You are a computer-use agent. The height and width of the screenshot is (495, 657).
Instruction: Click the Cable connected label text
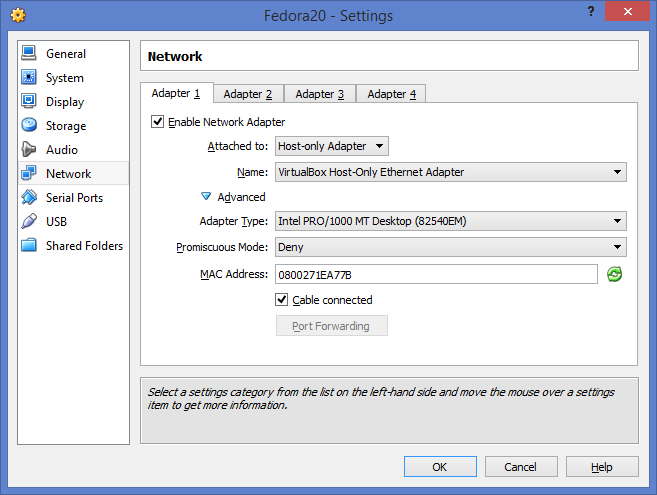332,300
